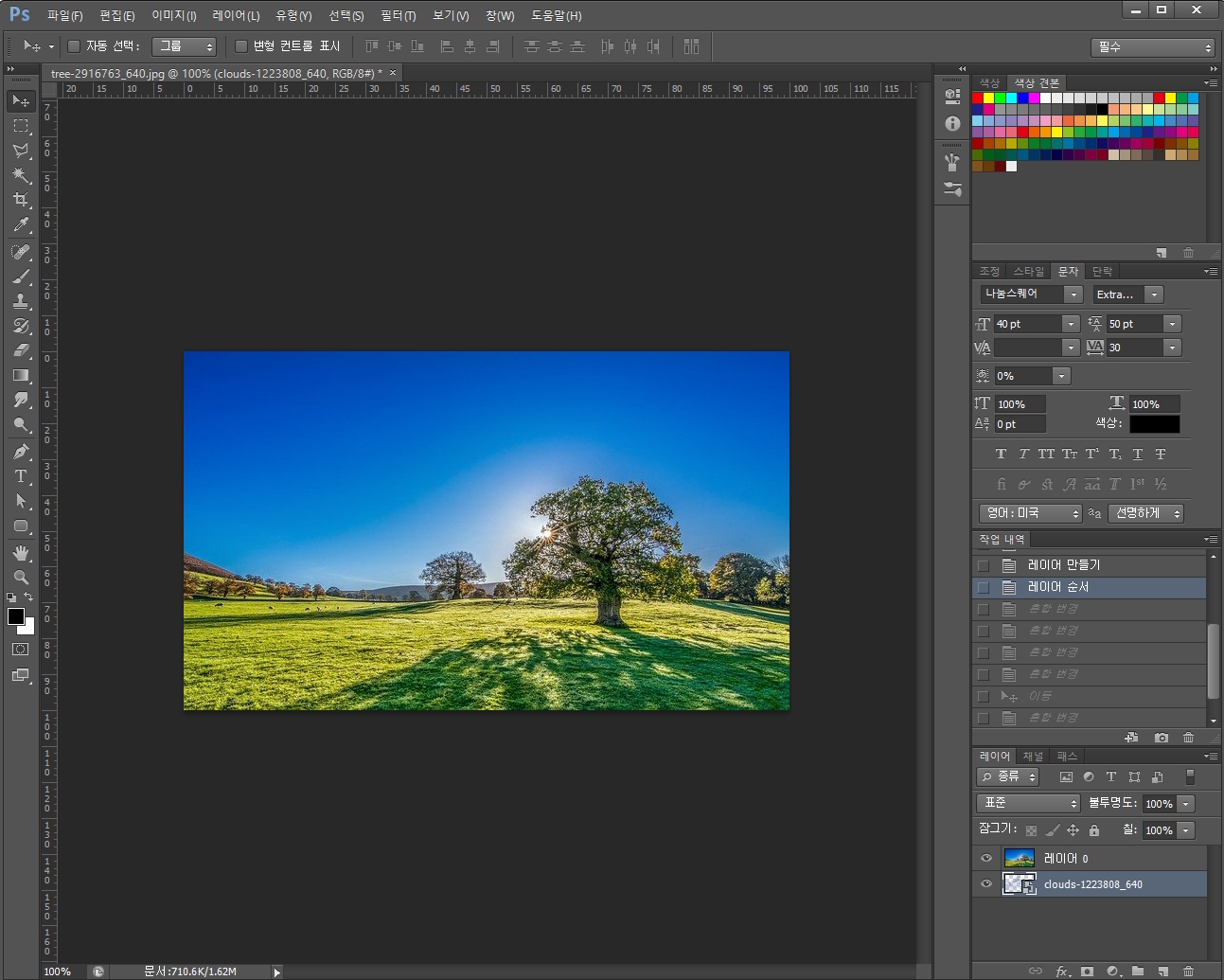Screen dimensions: 1224x980
Task: Open the 필터(T) menu
Action: point(399,16)
